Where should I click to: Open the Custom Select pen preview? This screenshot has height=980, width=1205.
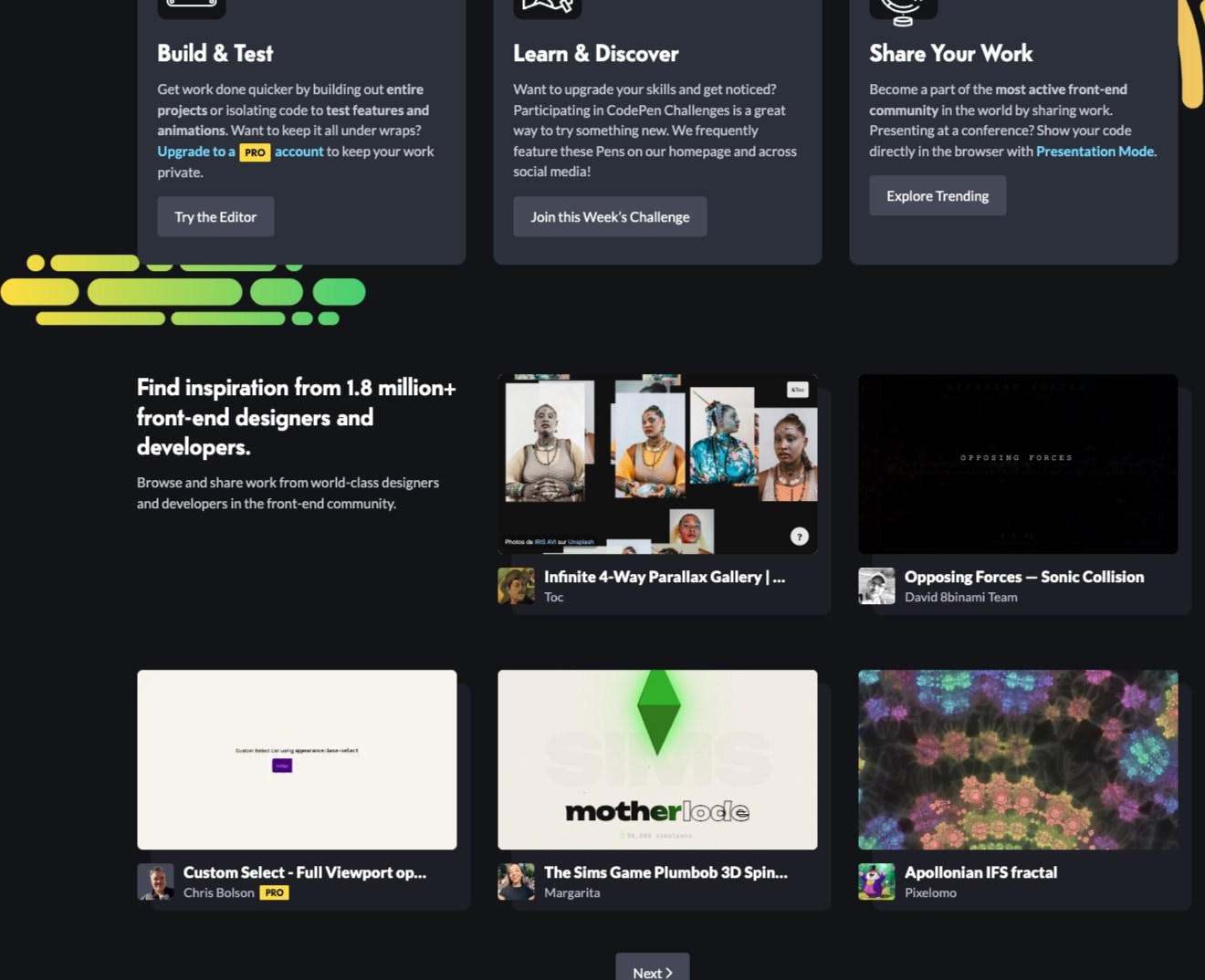point(297,760)
